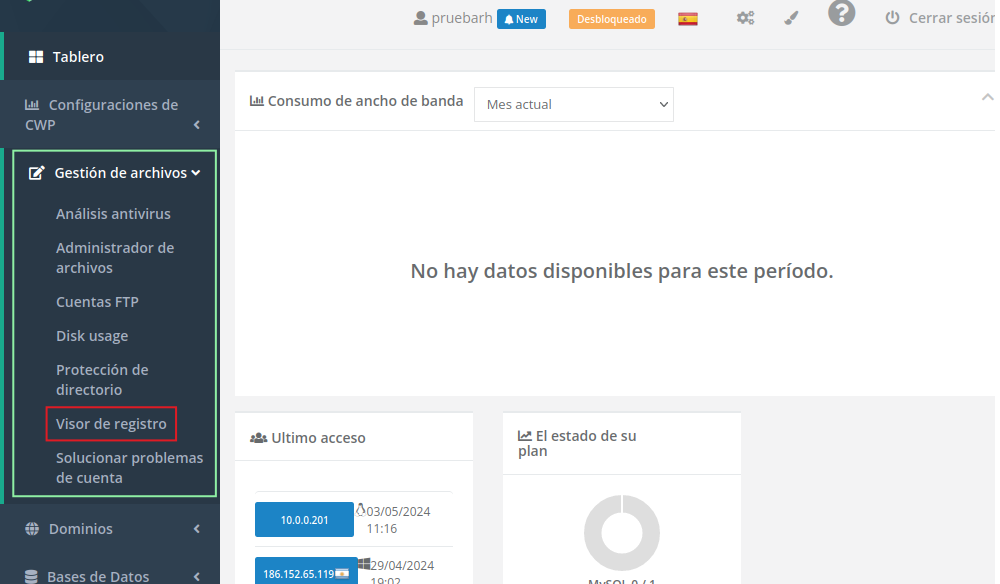
Task: Go to the Tablero dashboard
Action: pyautogui.click(x=78, y=57)
